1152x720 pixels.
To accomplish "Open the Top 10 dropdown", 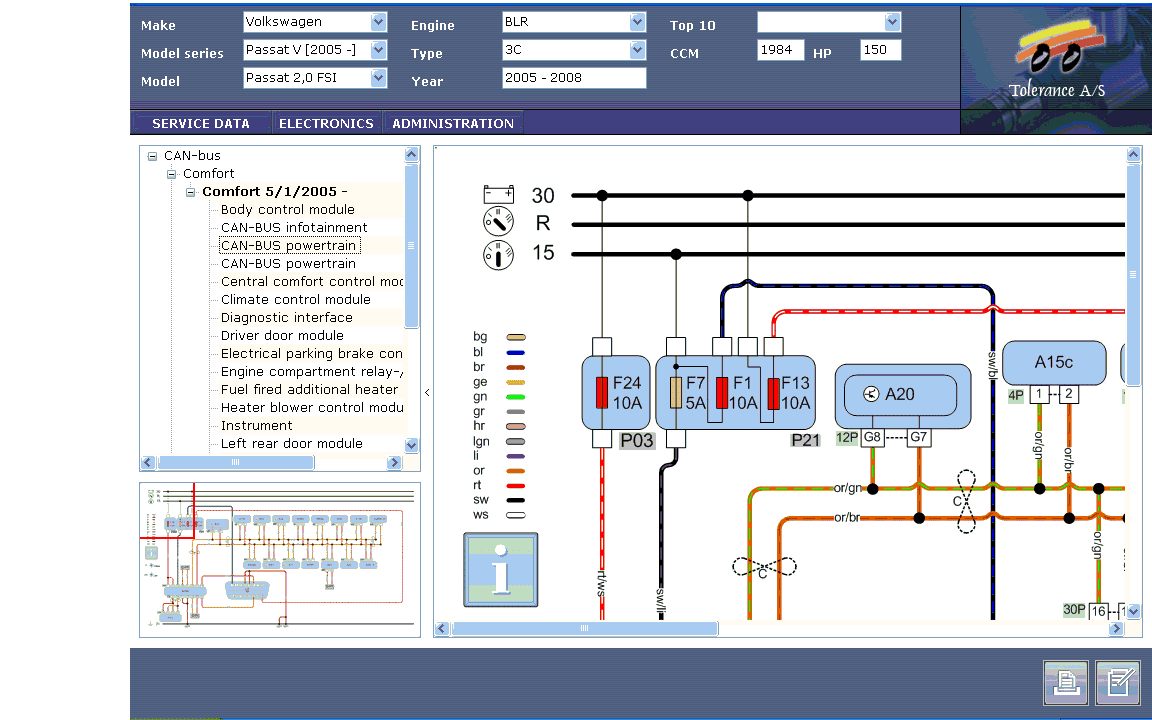I will tap(893, 22).
